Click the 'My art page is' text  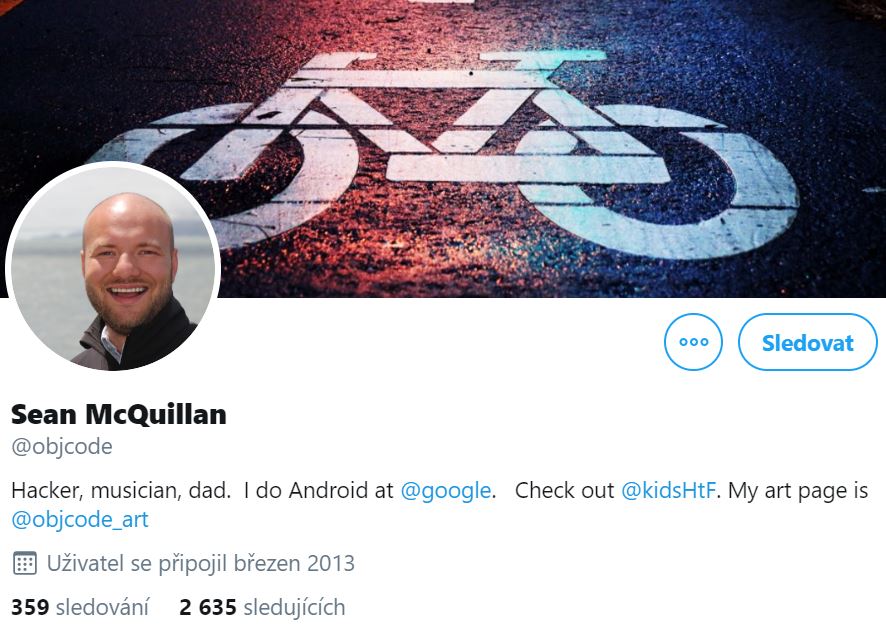point(798,490)
